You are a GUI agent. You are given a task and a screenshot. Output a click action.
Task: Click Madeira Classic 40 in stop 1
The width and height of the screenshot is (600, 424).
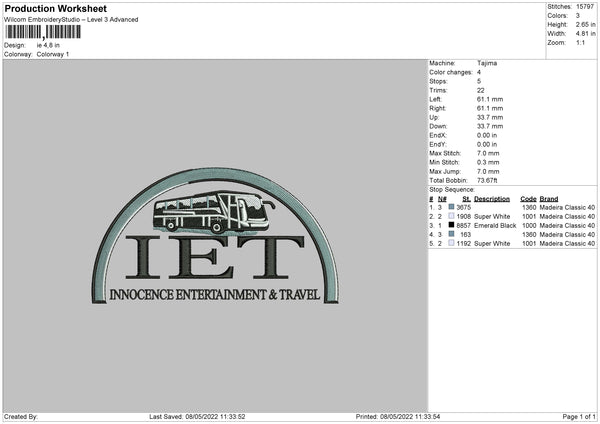coord(567,207)
